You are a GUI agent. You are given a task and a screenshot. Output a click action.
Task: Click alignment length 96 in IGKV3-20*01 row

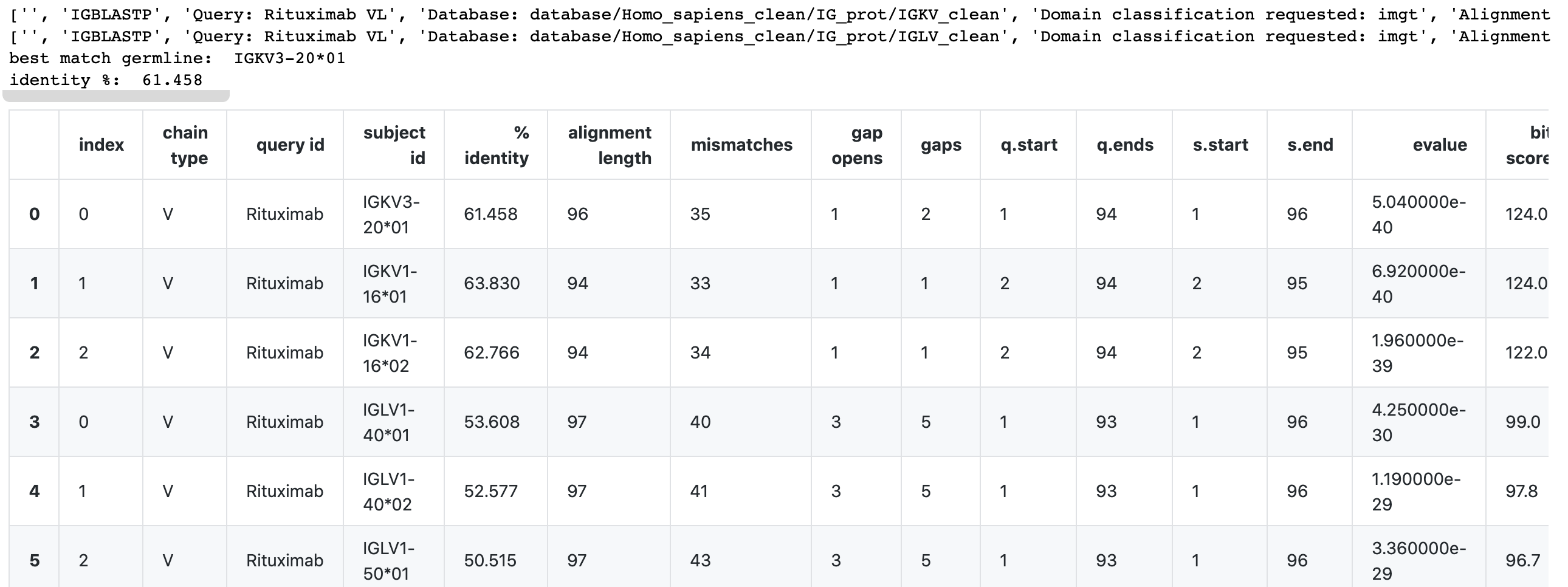click(x=577, y=214)
